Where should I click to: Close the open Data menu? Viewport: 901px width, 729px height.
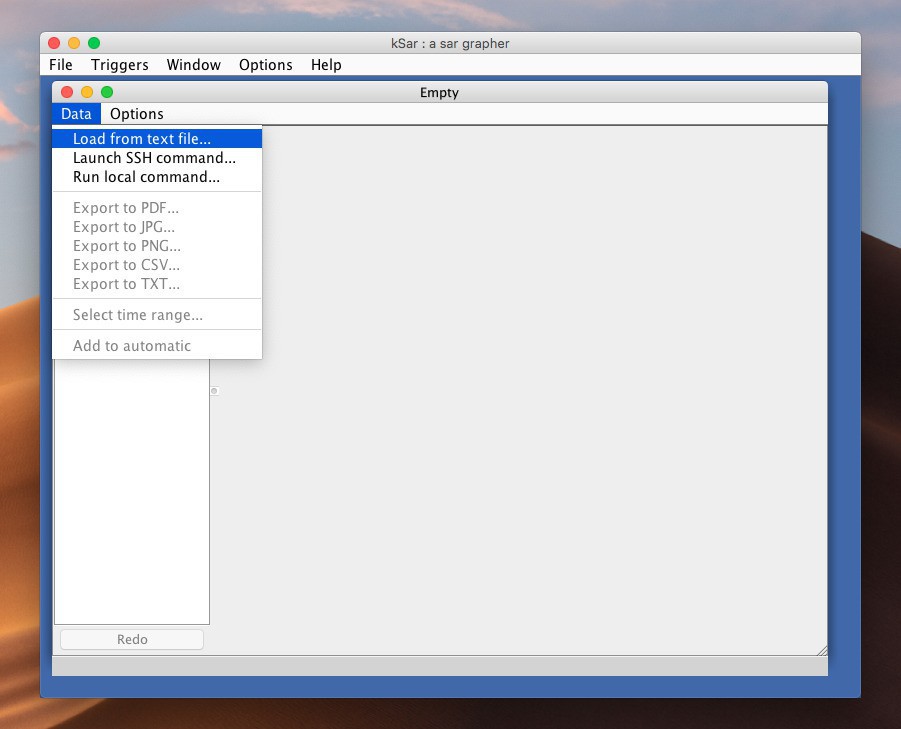click(76, 114)
